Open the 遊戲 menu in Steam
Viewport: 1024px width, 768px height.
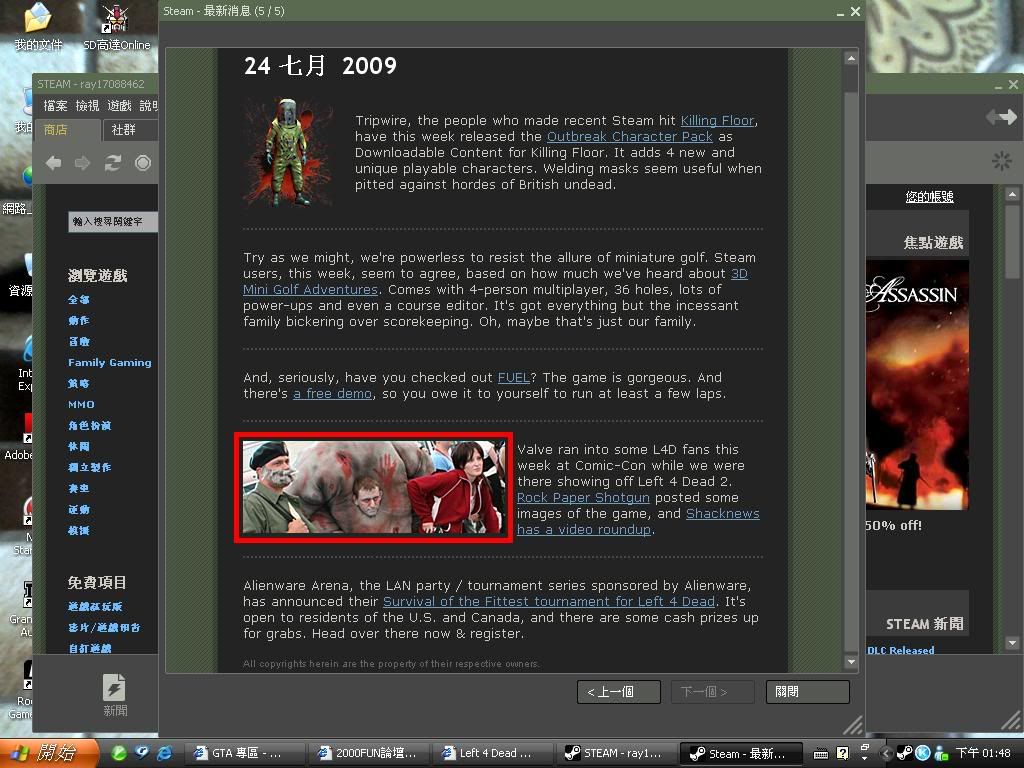(119, 106)
